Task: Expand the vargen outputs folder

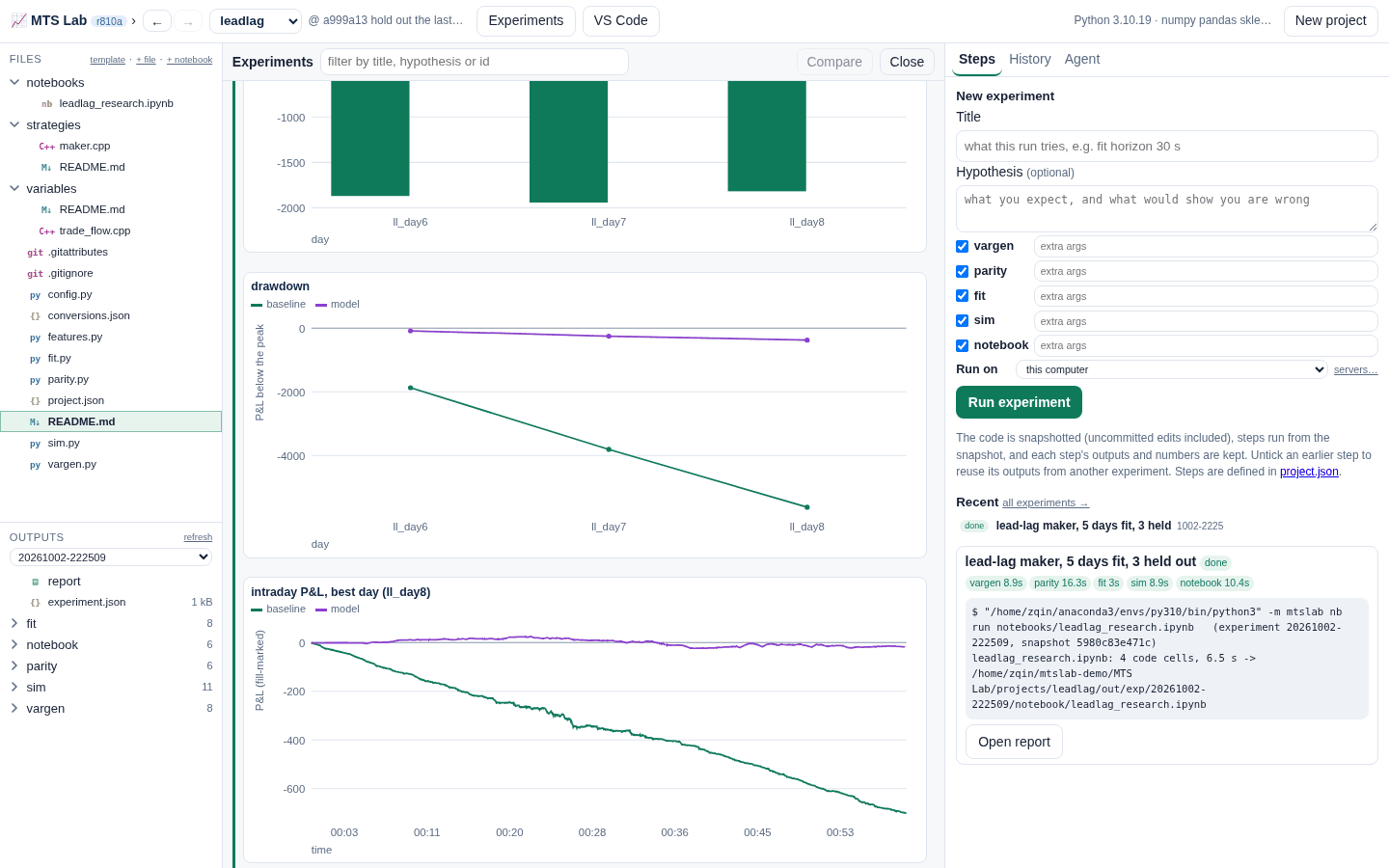Action: [x=14, y=708]
